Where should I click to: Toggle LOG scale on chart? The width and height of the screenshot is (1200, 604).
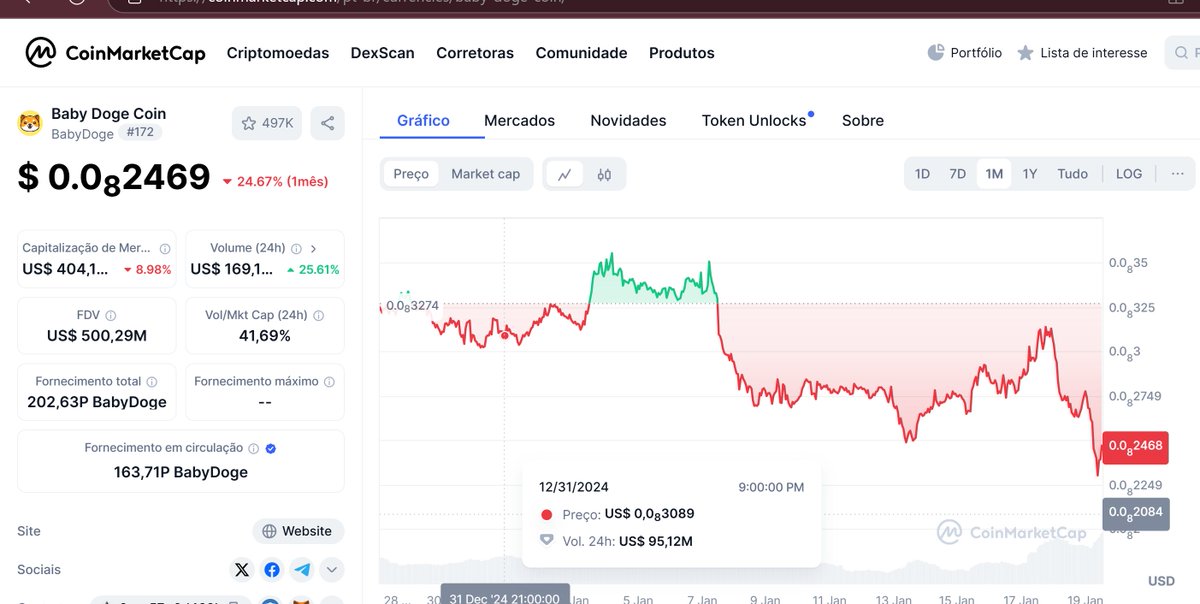[x=1129, y=174]
